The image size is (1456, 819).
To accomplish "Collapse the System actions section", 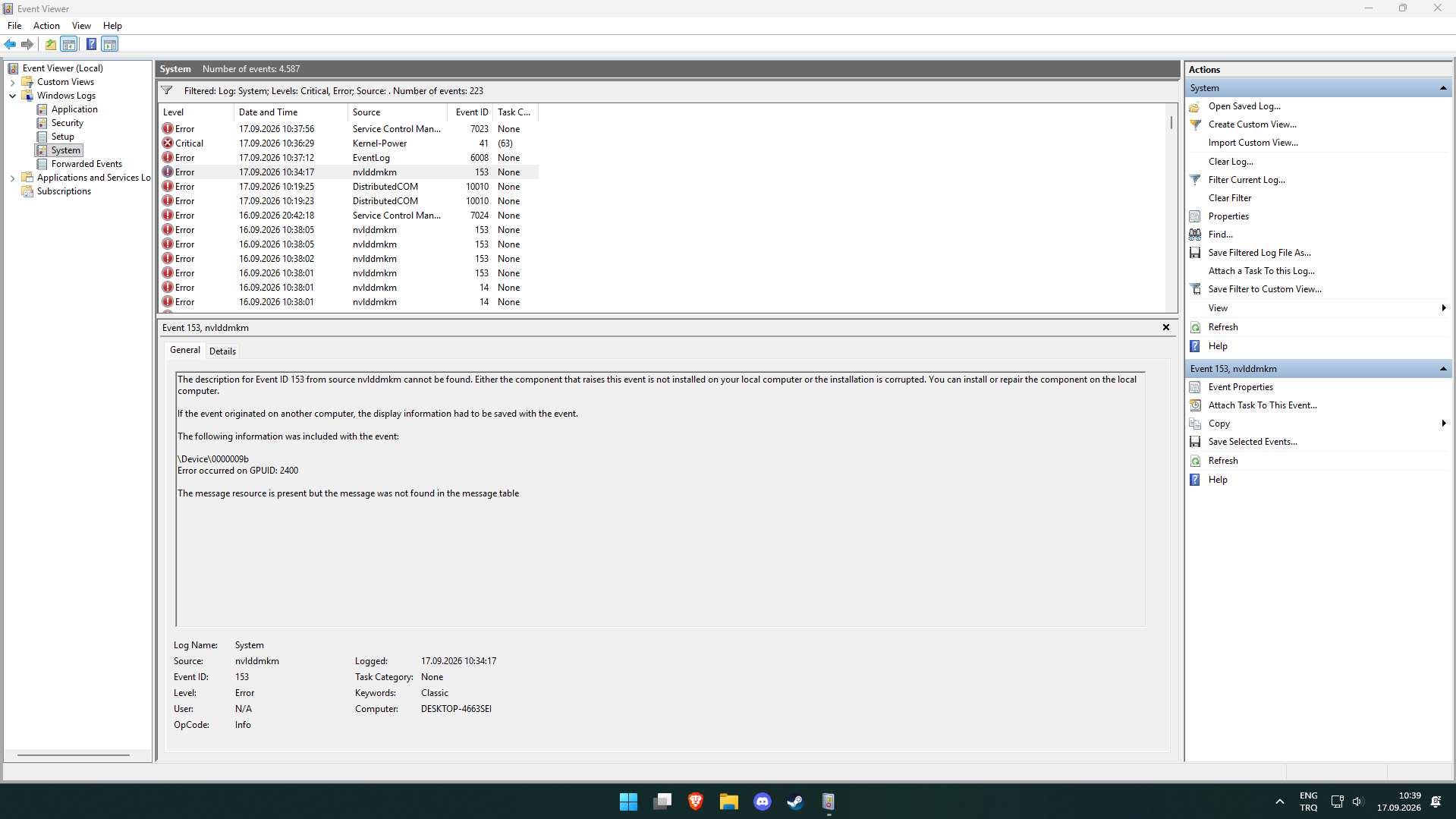I will point(1443,88).
